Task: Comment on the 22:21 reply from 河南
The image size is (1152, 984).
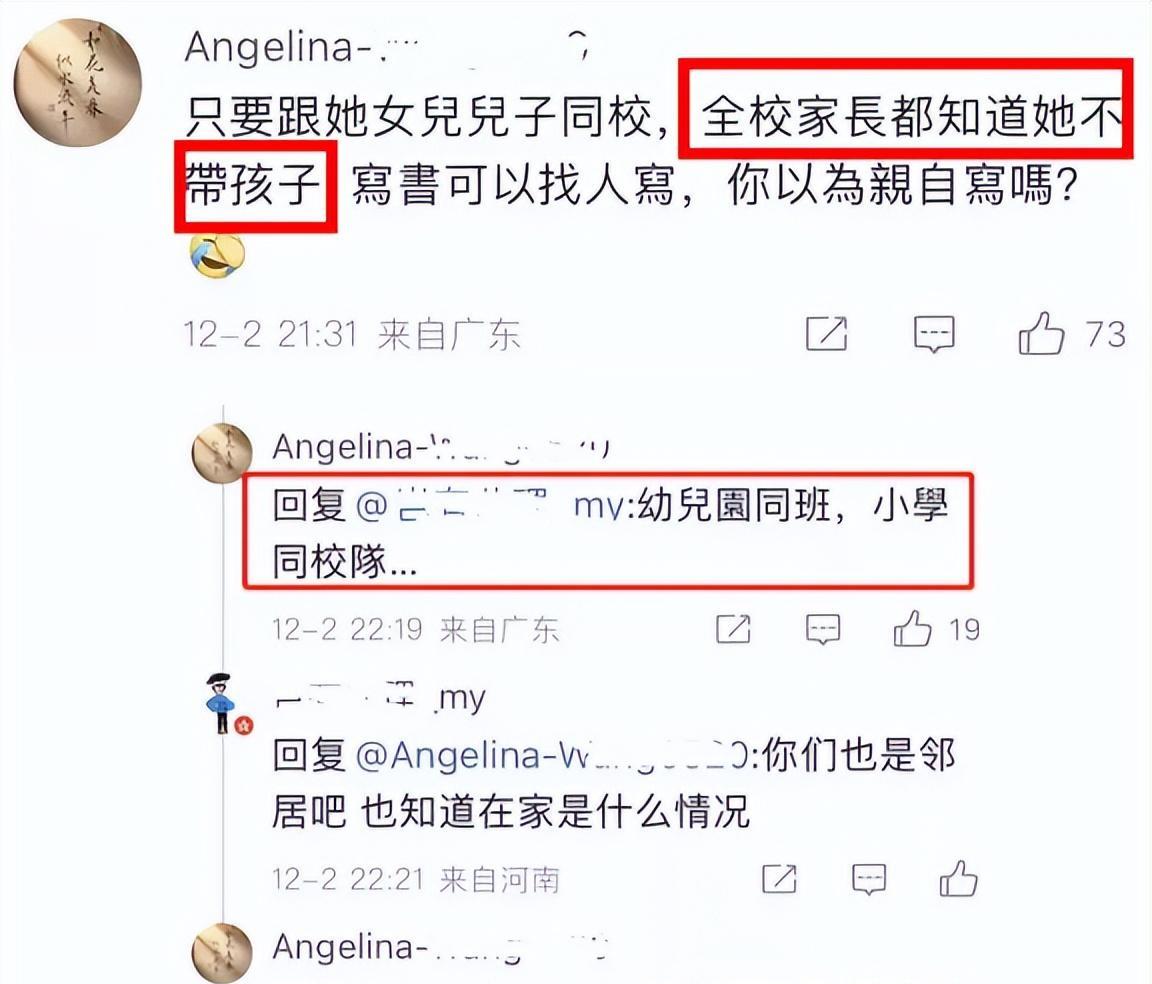Action: click(x=868, y=880)
